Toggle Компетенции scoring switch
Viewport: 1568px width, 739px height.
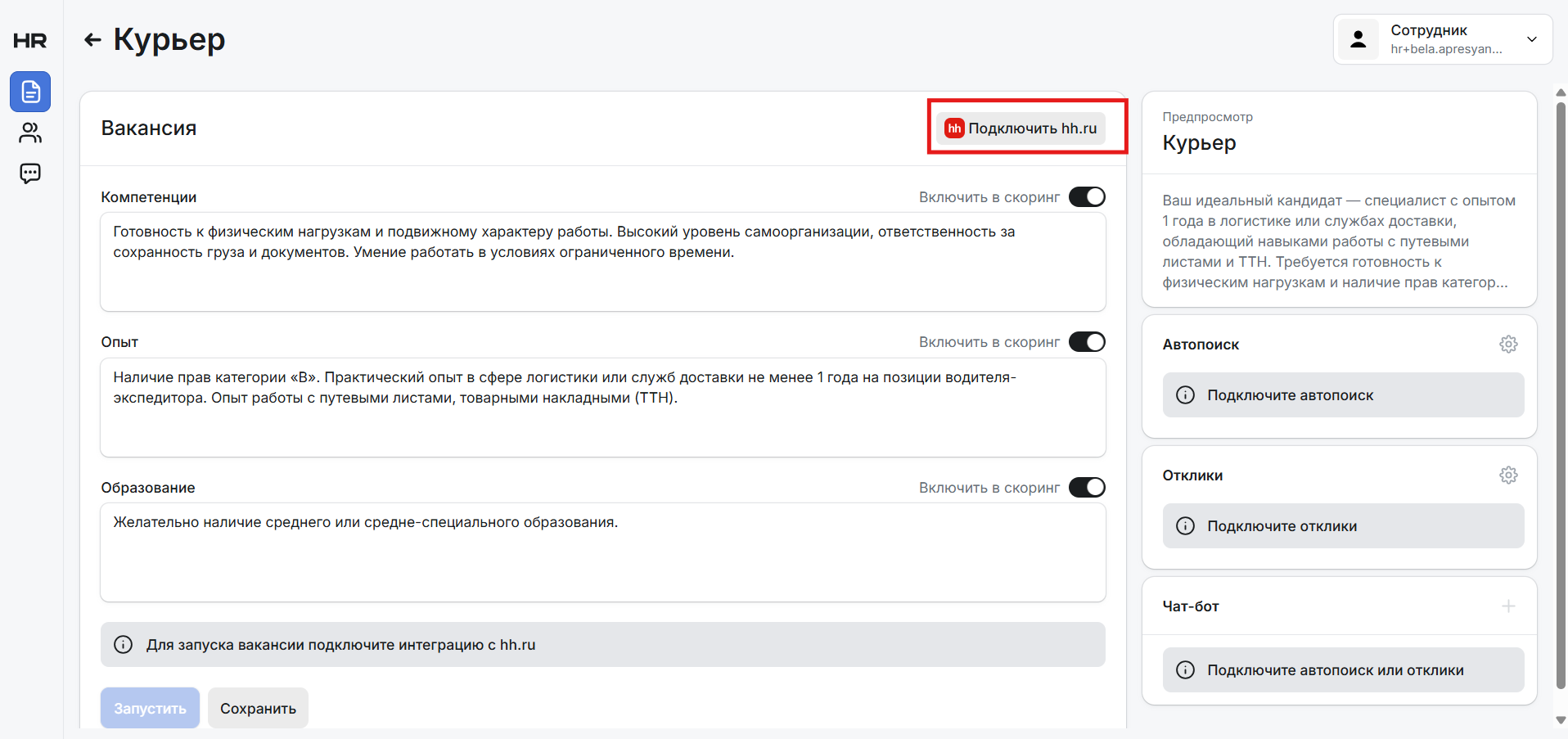click(1087, 197)
